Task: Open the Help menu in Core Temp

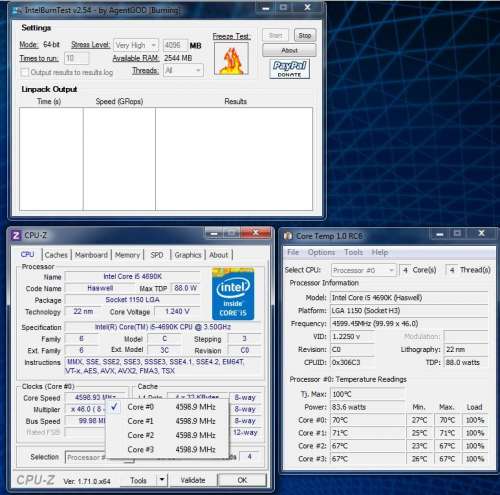Action: 380,252
